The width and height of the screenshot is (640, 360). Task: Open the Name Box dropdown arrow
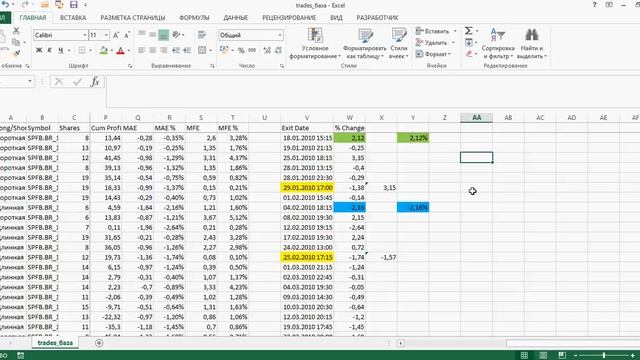(x=30, y=81)
